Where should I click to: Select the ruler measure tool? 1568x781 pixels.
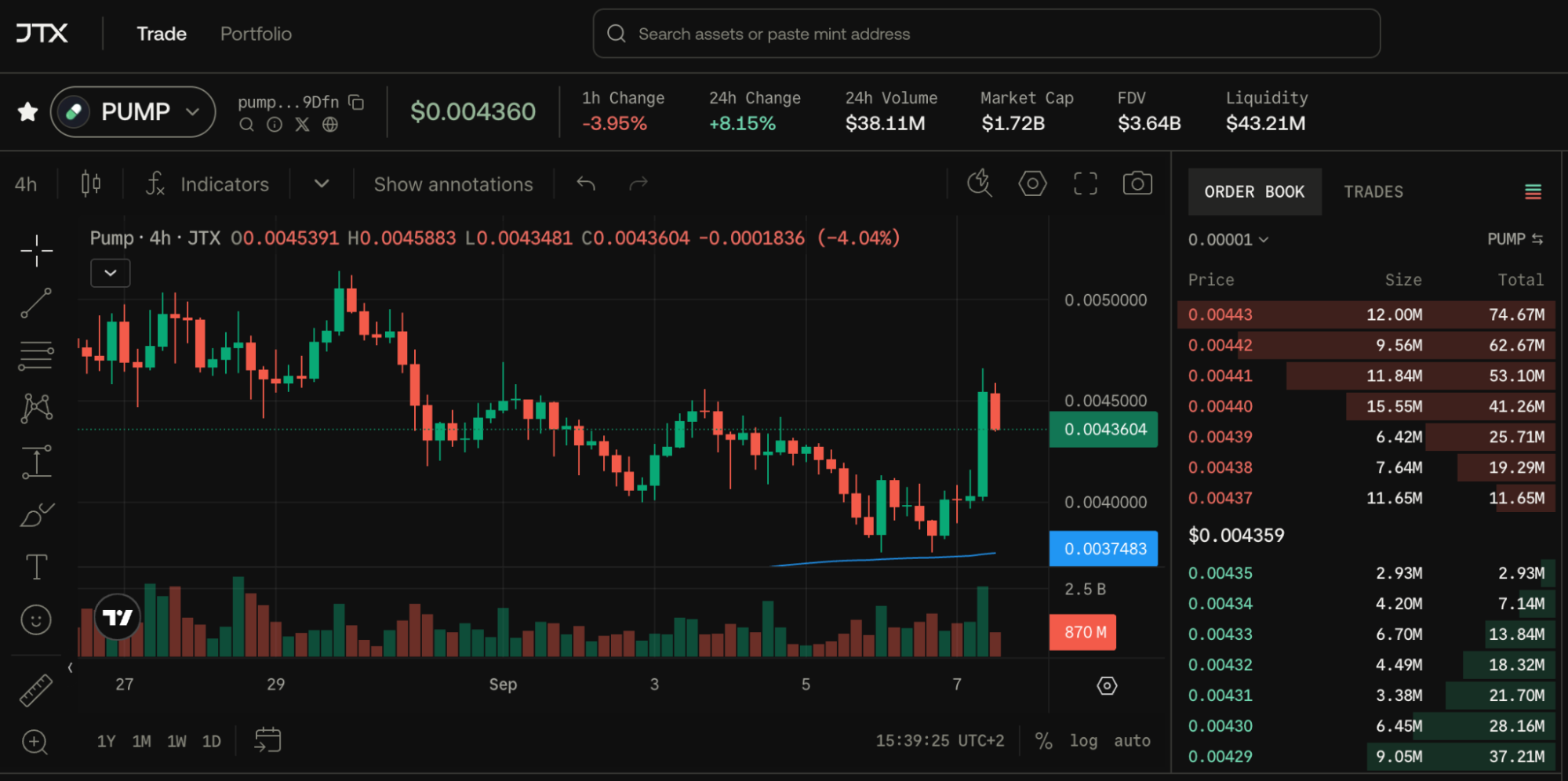tap(36, 690)
